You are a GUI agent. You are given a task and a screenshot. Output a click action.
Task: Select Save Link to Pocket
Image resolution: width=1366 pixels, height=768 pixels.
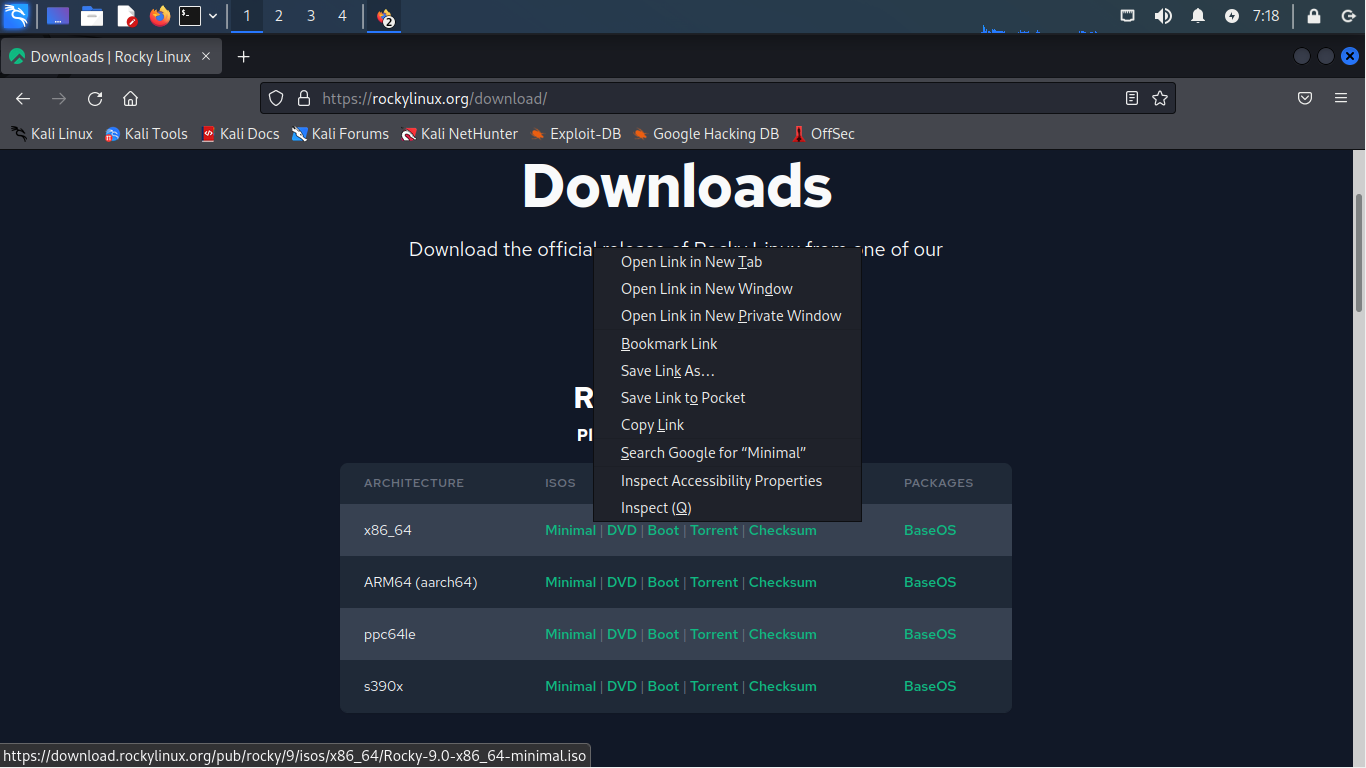[727, 398]
